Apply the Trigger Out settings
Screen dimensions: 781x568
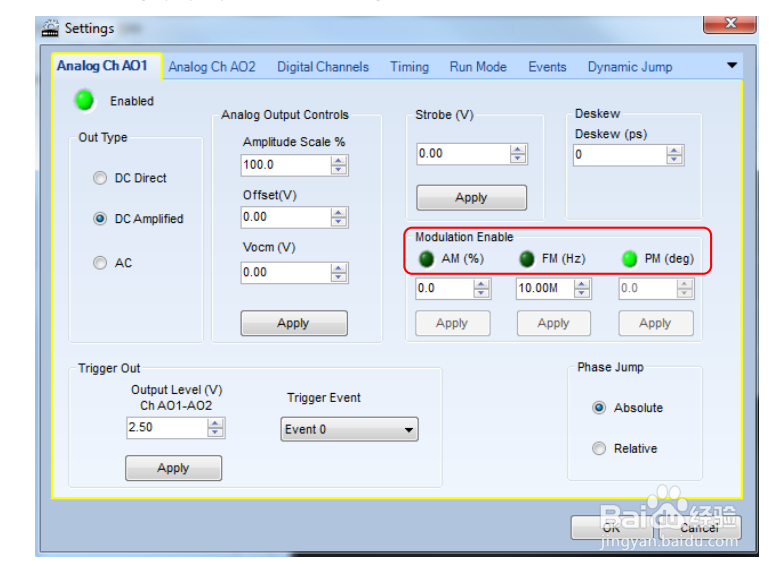click(x=173, y=468)
